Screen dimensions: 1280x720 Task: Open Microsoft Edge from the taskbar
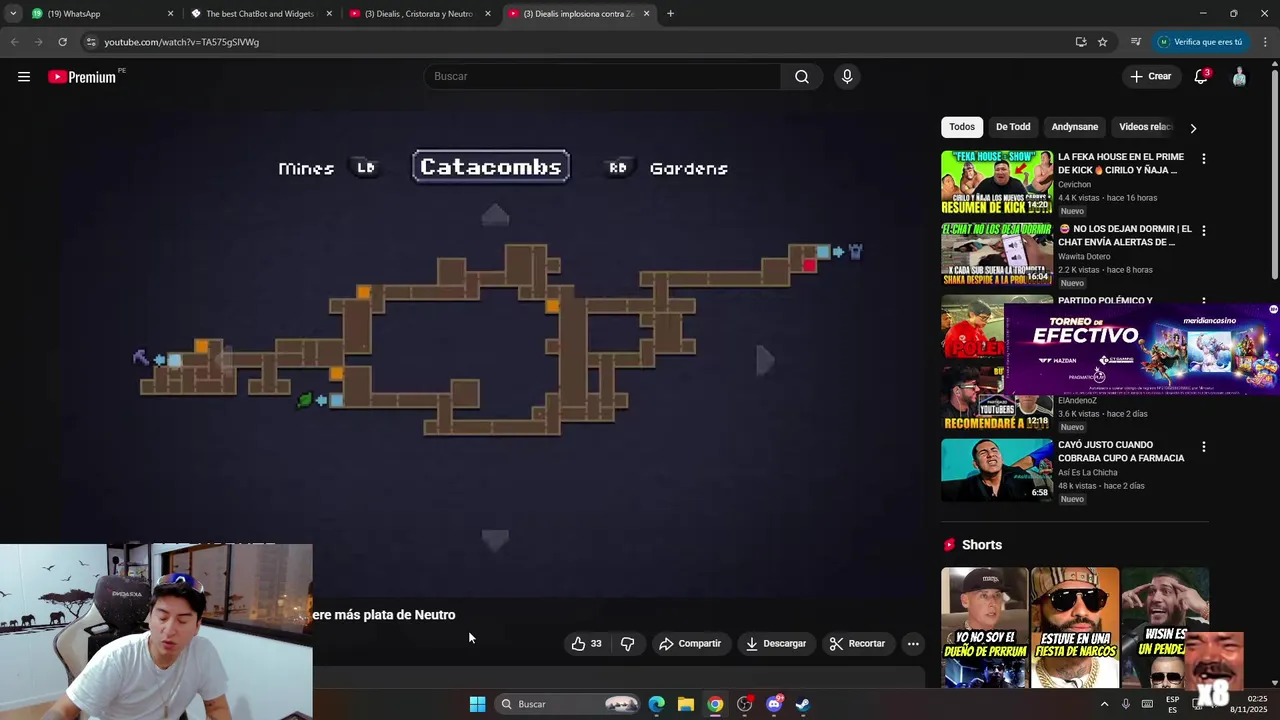tap(656, 704)
